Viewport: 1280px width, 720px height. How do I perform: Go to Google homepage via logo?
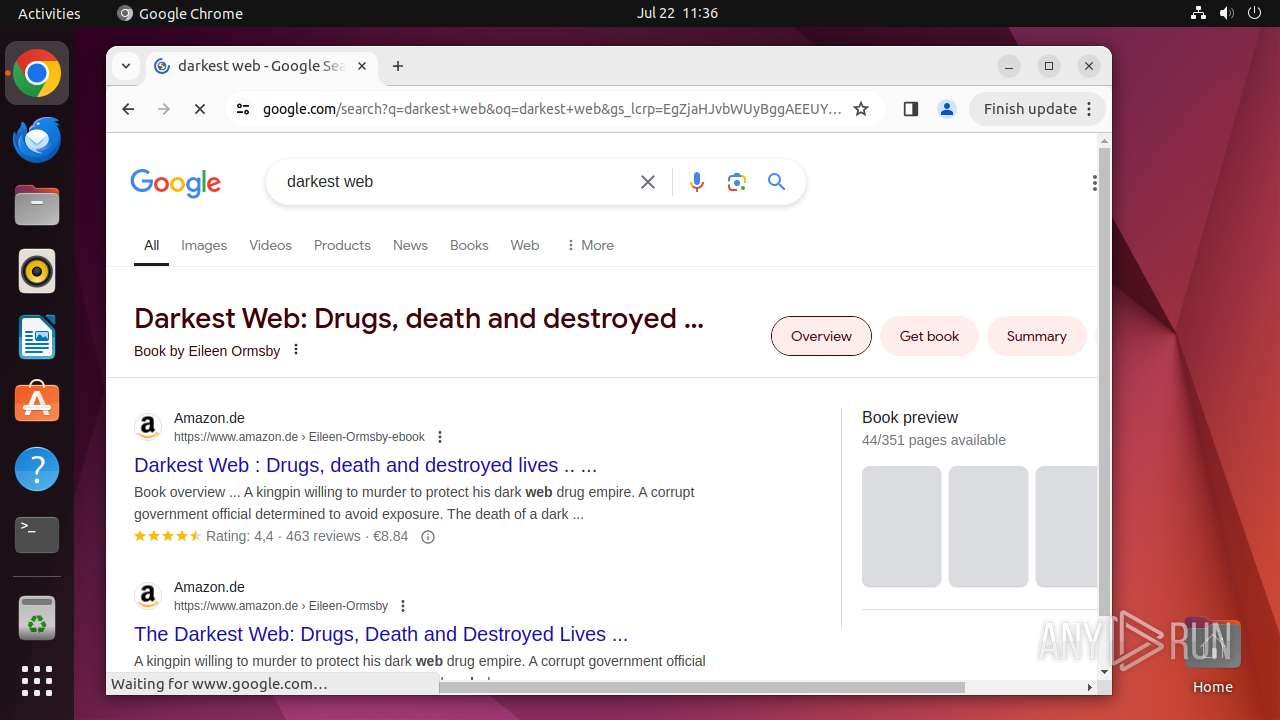175,183
